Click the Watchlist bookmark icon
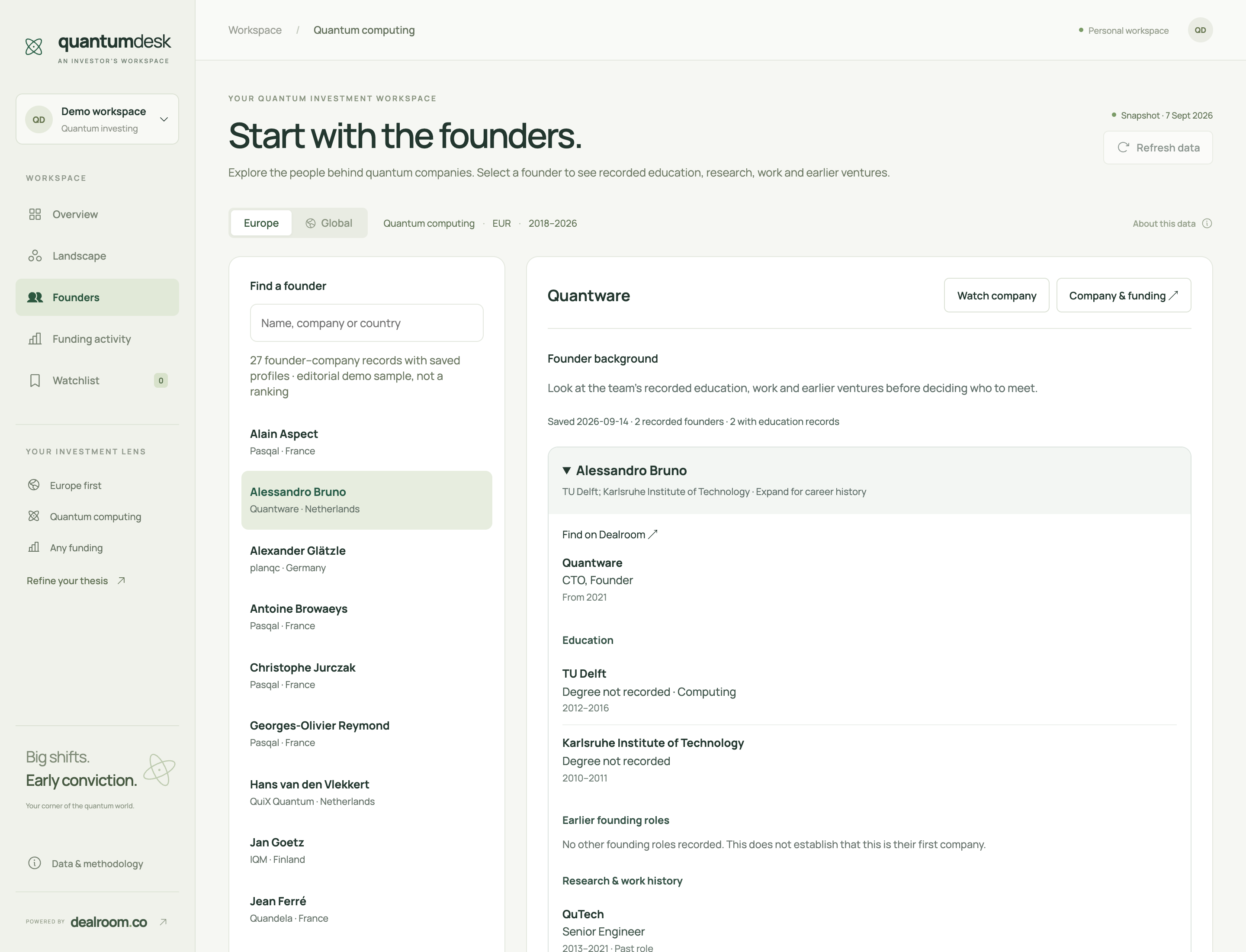Viewport: 1246px width, 952px height. coord(35,380)
